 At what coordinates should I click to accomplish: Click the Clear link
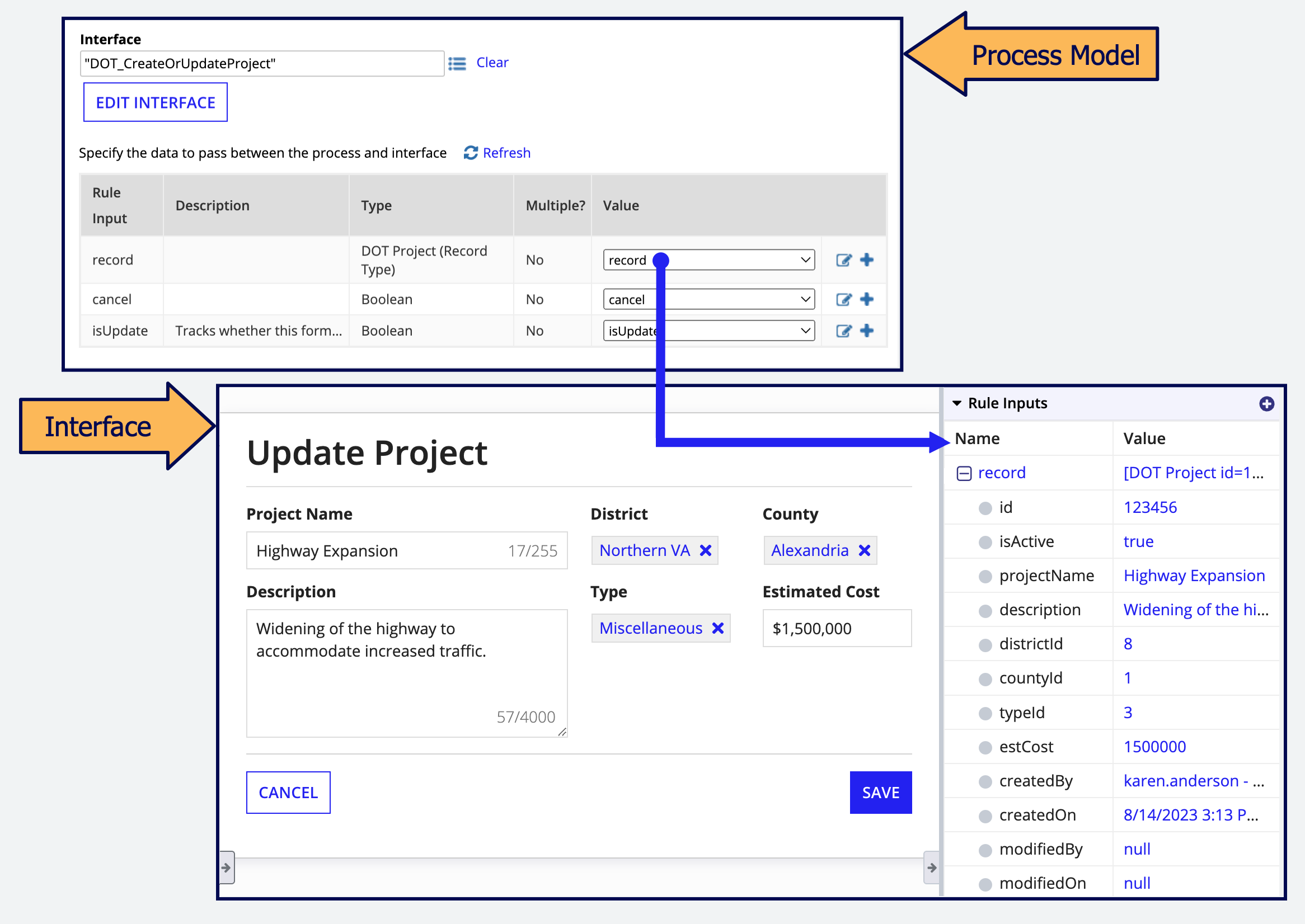click(492, 63)
